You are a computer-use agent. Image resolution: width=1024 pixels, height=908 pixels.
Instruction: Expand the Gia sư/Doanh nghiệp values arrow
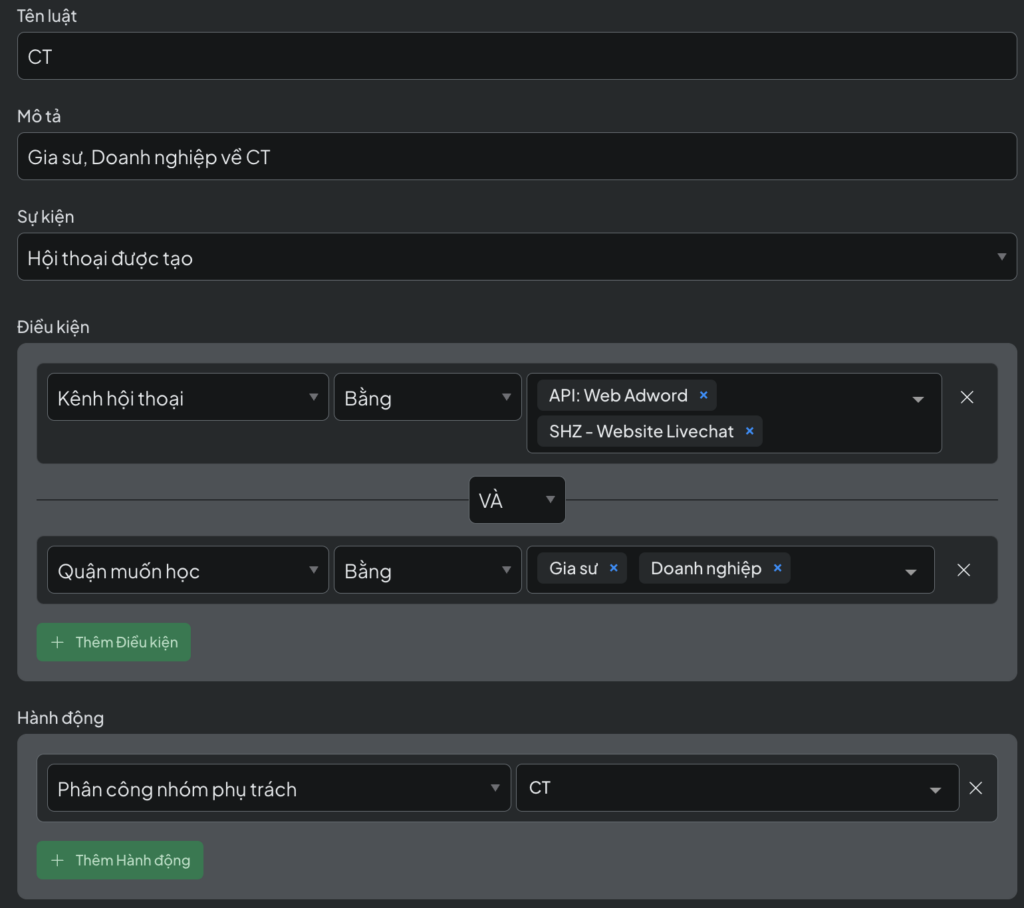tap(911, 572)
